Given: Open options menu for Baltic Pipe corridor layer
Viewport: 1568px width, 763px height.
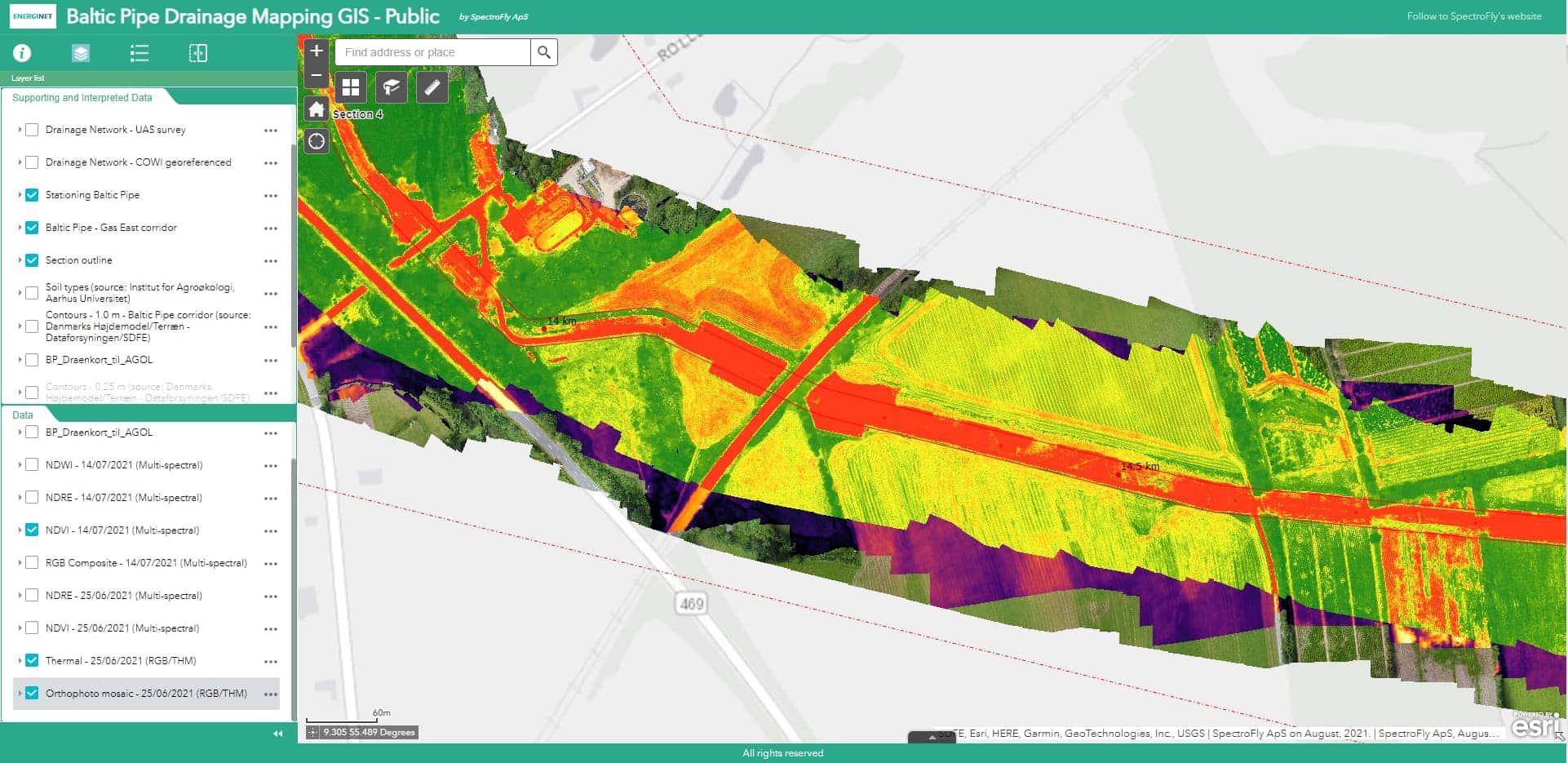Looking at the screenshot, I should [x=271, y=228].
